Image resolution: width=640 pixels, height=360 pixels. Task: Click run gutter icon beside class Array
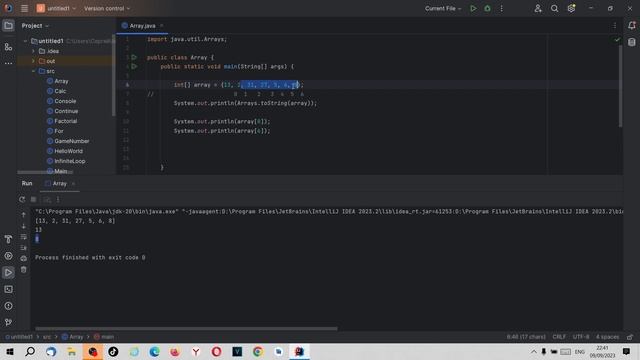[x=134, y=57]
